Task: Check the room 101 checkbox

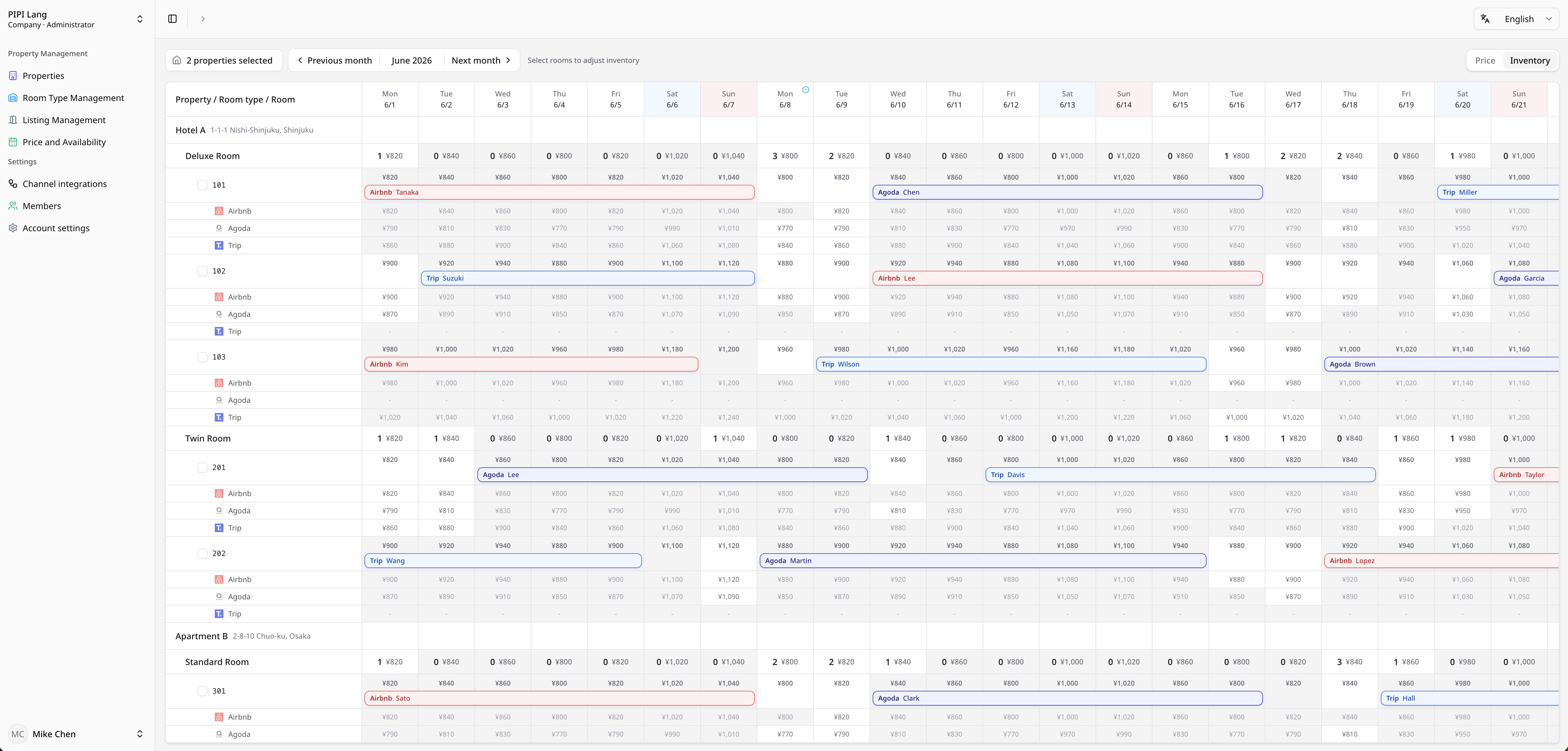Action: click(202, 185)
